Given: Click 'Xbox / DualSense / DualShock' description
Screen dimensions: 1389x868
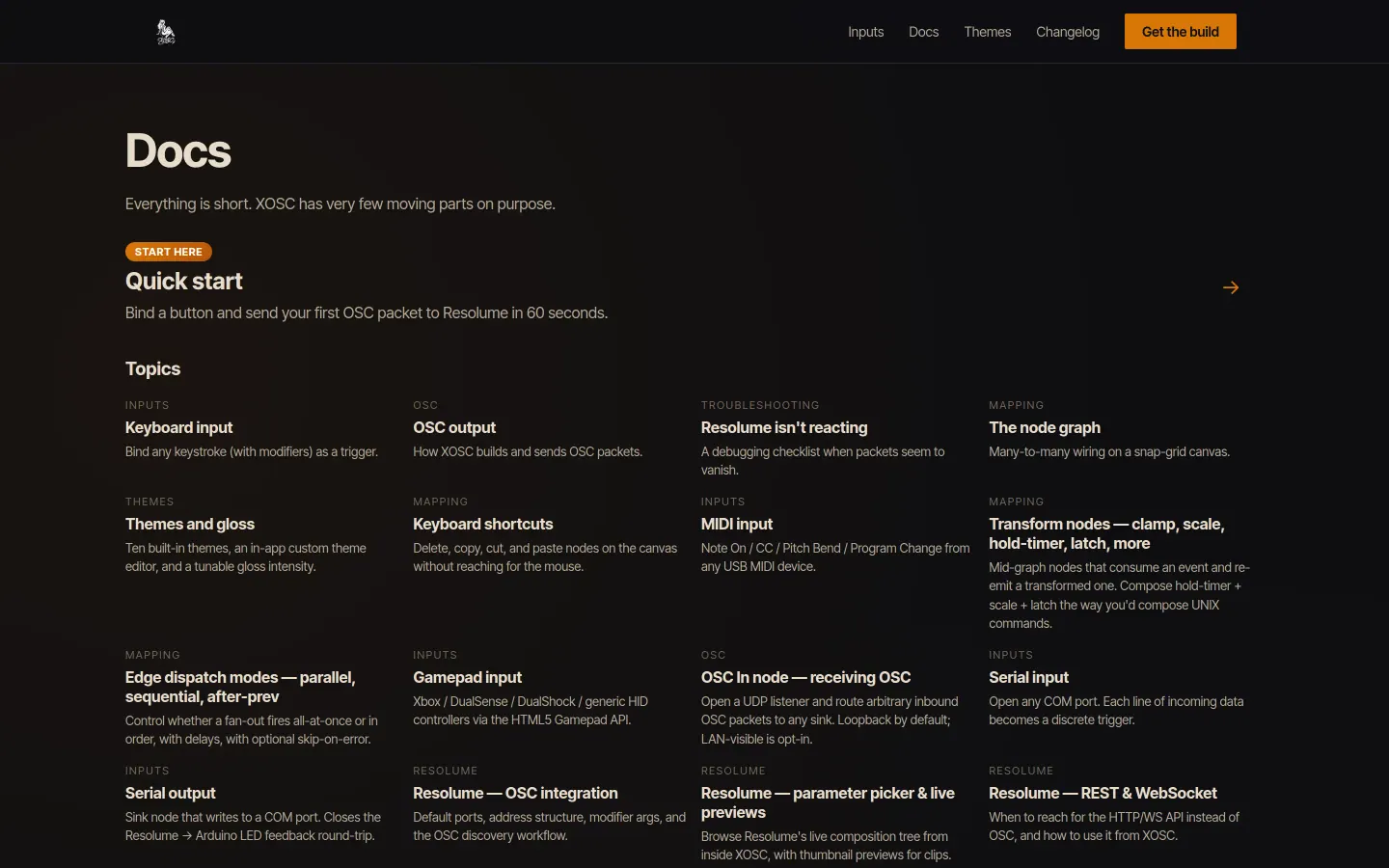Looking at the screenshot, I should (531, 711).
